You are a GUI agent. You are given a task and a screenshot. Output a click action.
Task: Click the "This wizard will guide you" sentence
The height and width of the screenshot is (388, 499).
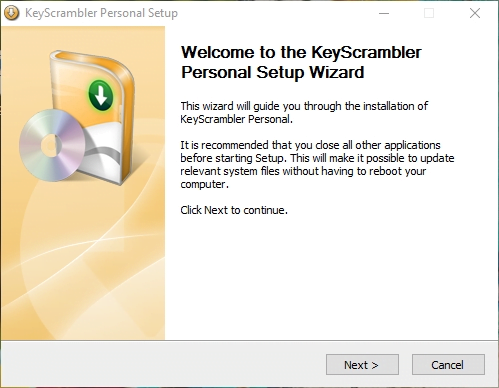coord(304,112)
